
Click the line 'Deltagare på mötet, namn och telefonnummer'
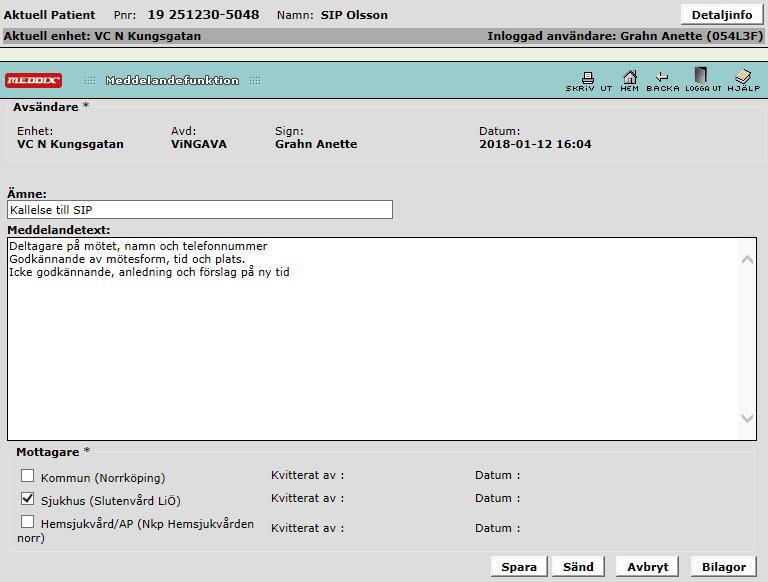pyautogui.click(x=138, y=246)
